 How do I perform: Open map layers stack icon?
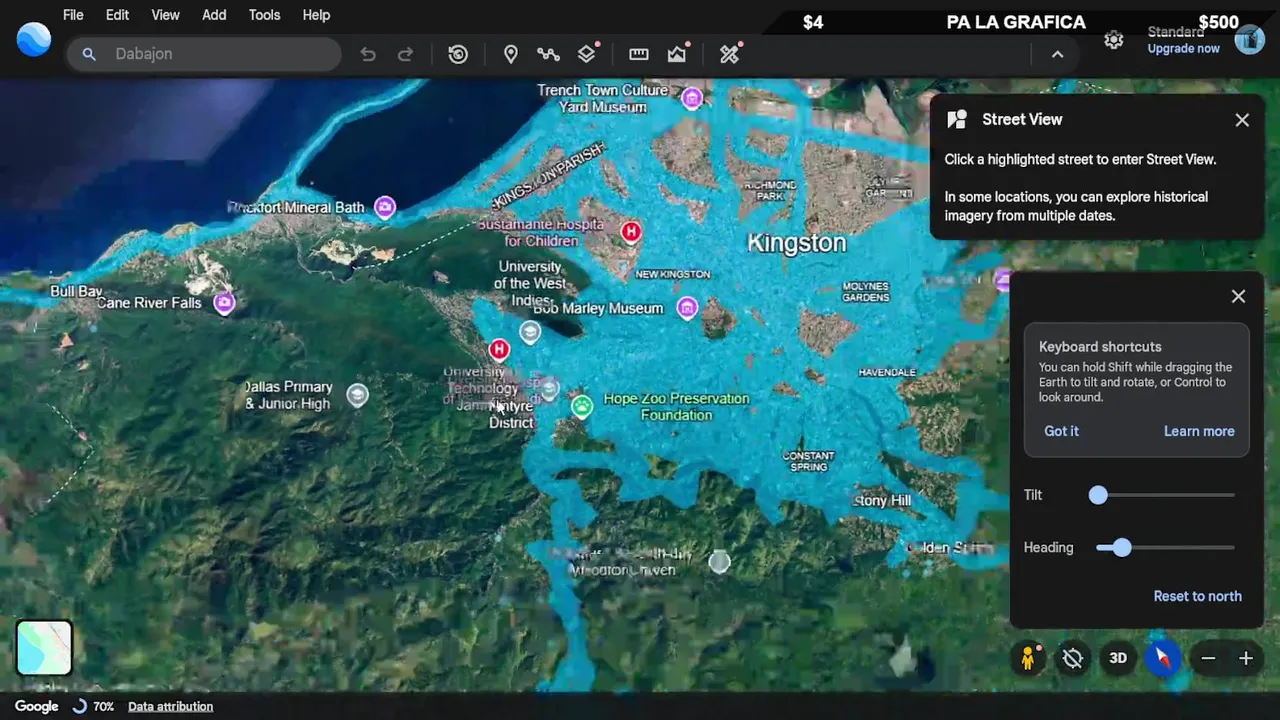tap(588, 53)
